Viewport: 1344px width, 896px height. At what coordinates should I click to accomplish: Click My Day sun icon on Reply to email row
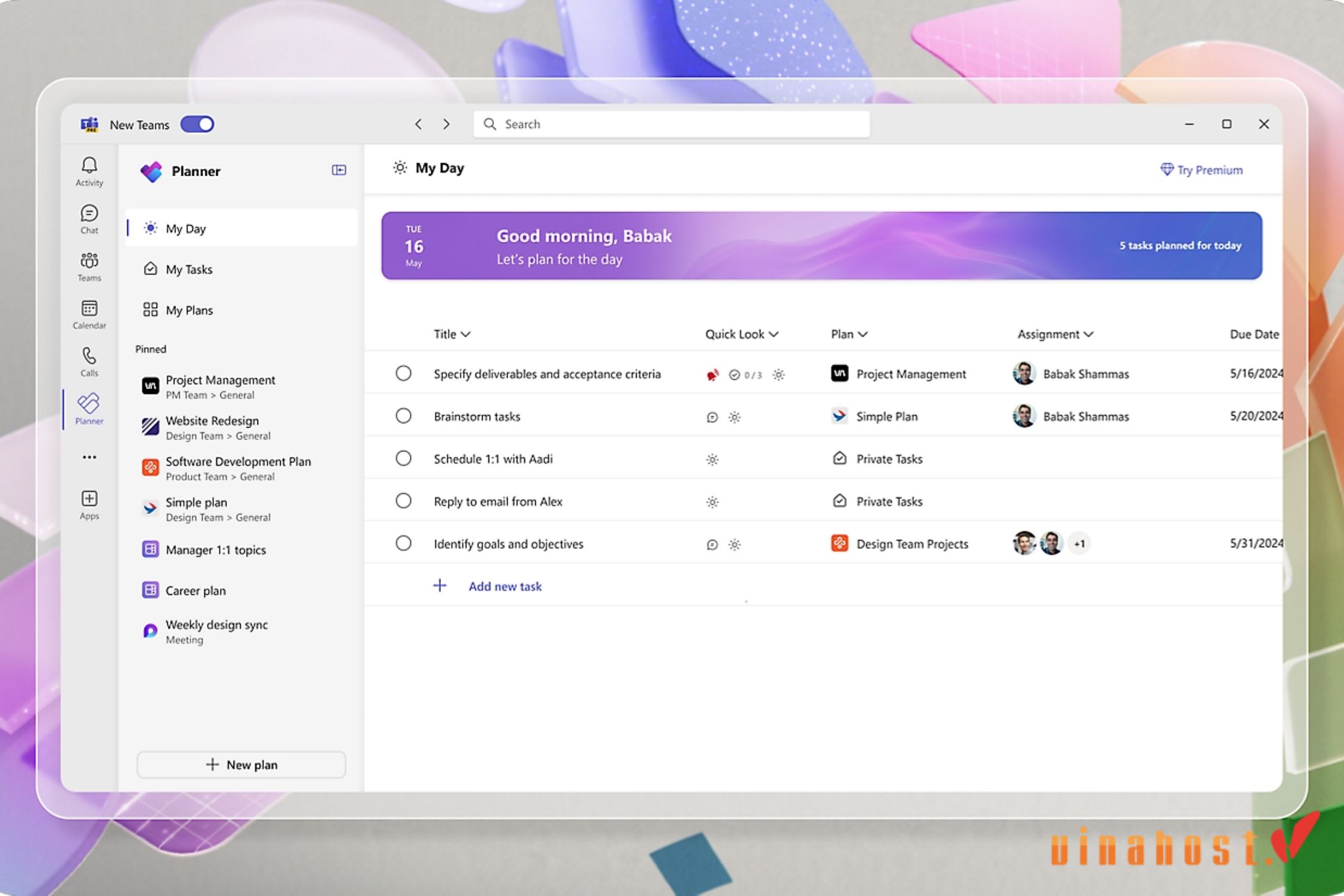pos(712,502)
